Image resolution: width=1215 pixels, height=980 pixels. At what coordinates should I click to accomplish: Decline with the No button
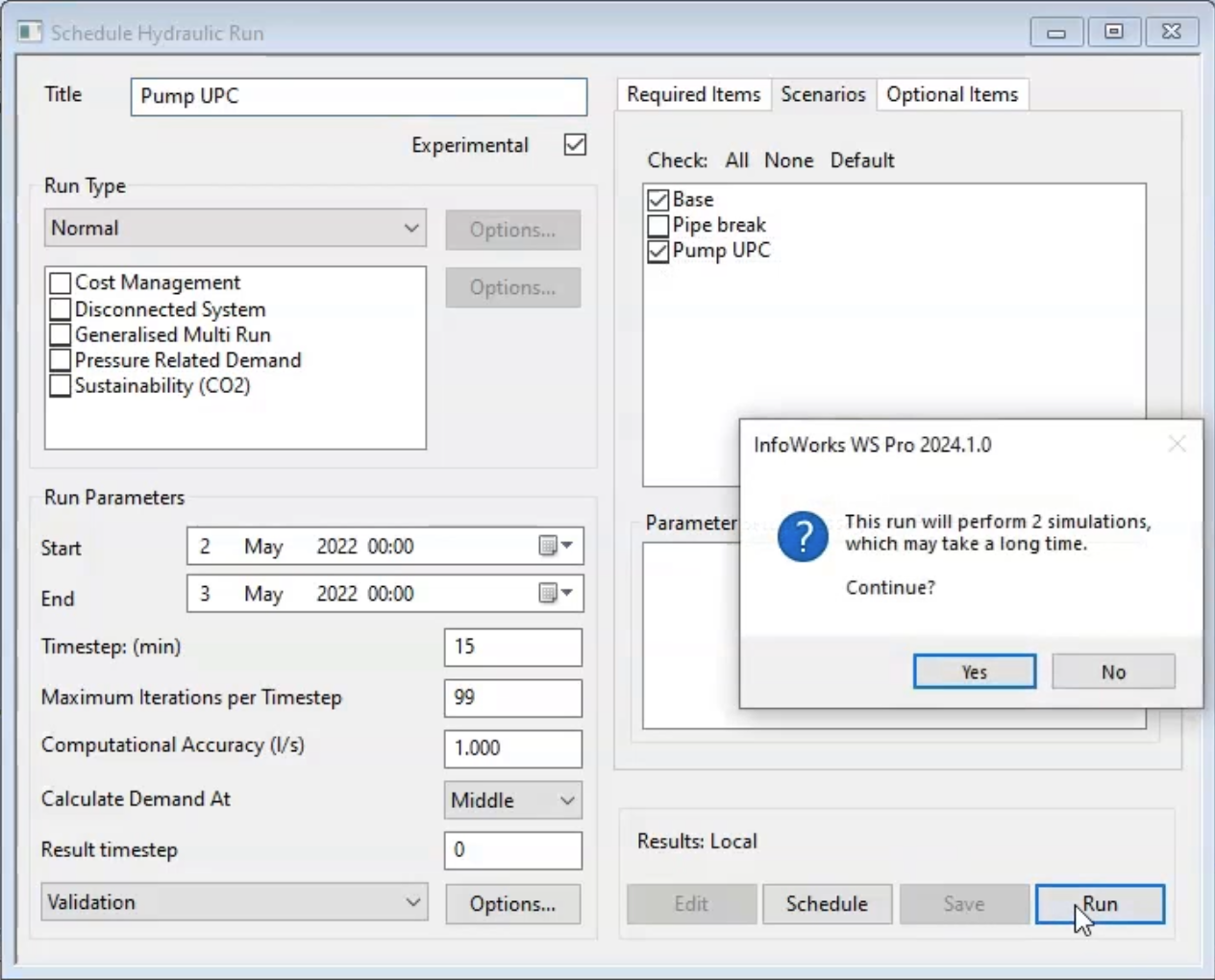click(x=1113, y=672)
